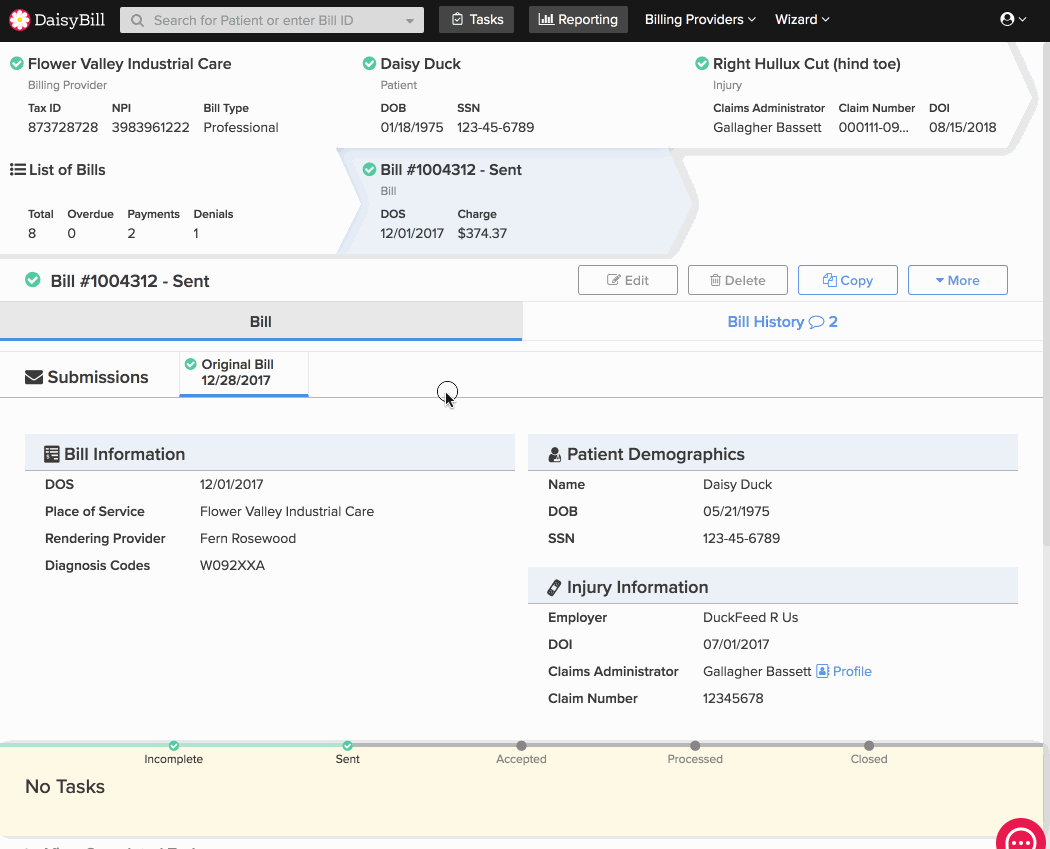Click the search magnifier icon
1050x849 pixels.
[137, 20]
